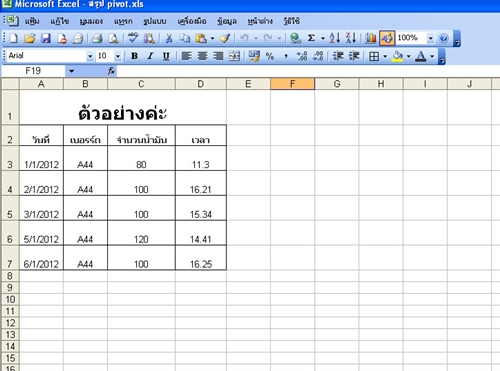Click the Select All corner button
This screenshot has height=371, width=500.
point(10,84)
